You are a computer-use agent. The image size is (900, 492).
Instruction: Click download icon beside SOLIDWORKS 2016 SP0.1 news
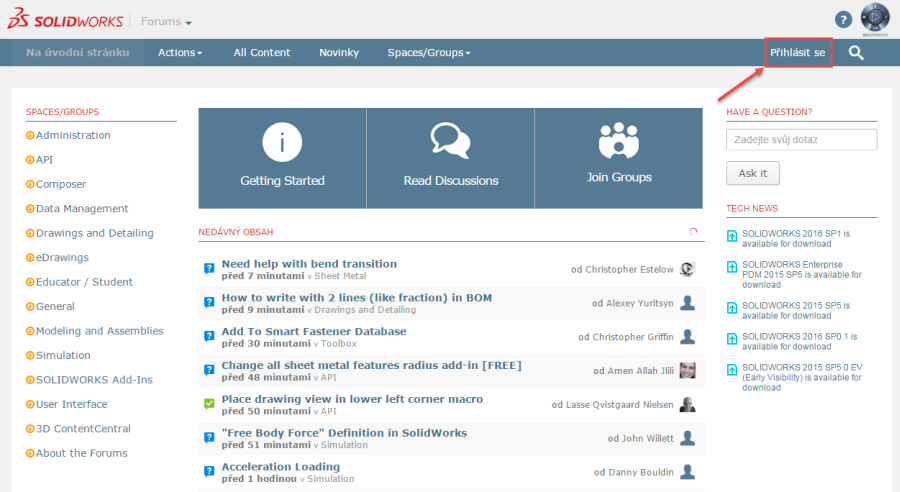732,338
